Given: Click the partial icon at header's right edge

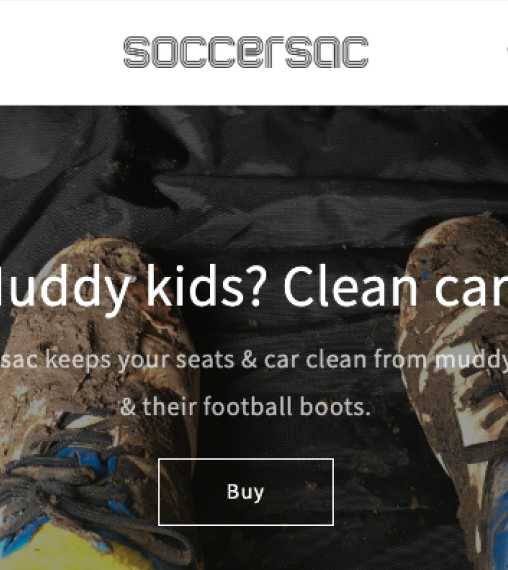Looking at the screenshot, I should tap(507, 50).
